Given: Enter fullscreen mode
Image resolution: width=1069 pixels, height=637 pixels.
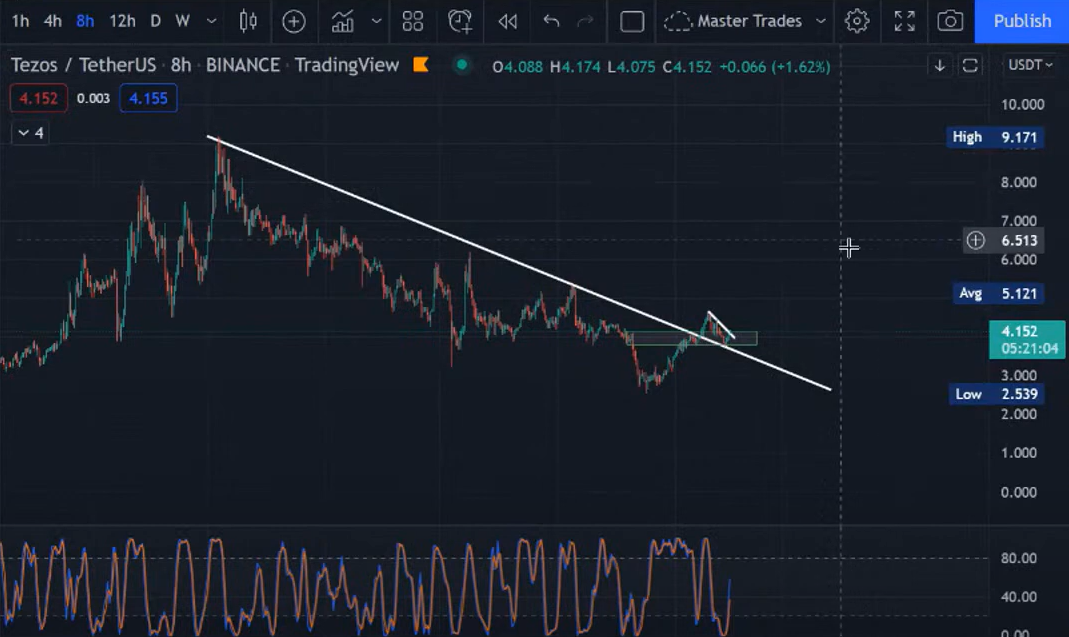Looking at the screenshot, I should [x=904, y=21].
